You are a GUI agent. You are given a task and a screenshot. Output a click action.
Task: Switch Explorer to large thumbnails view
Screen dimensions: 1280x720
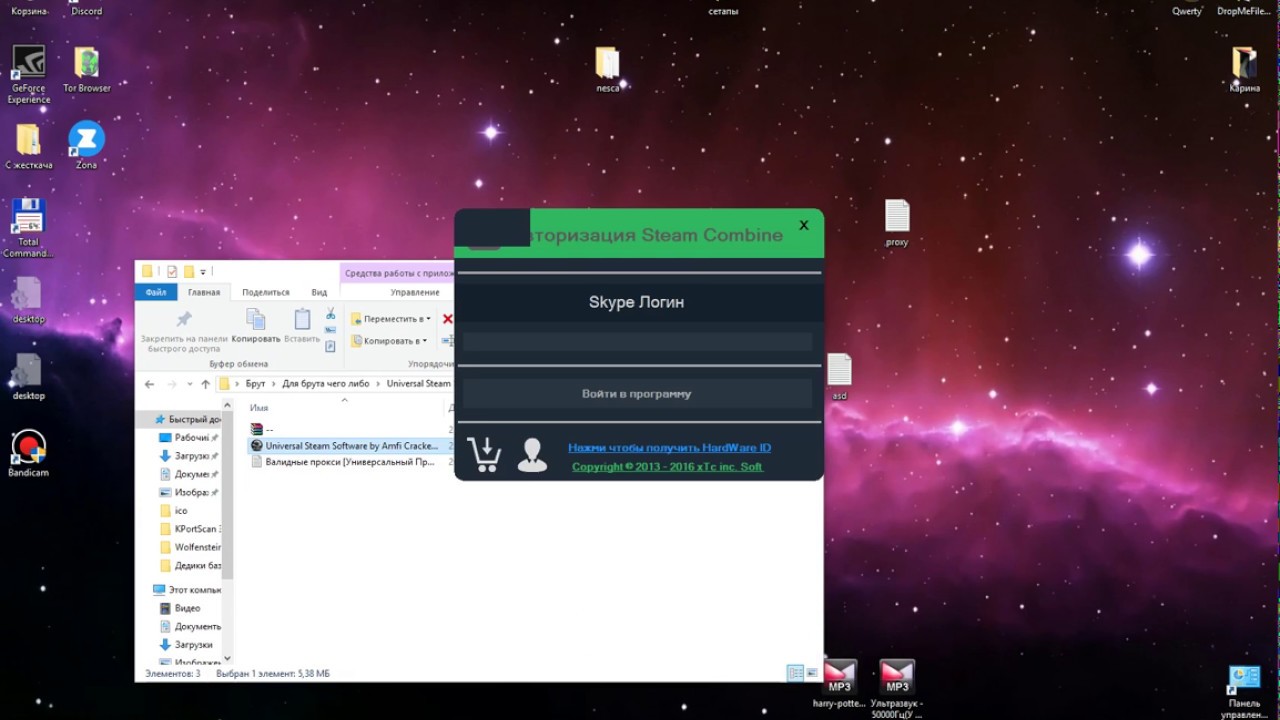[x=812, y=673]
